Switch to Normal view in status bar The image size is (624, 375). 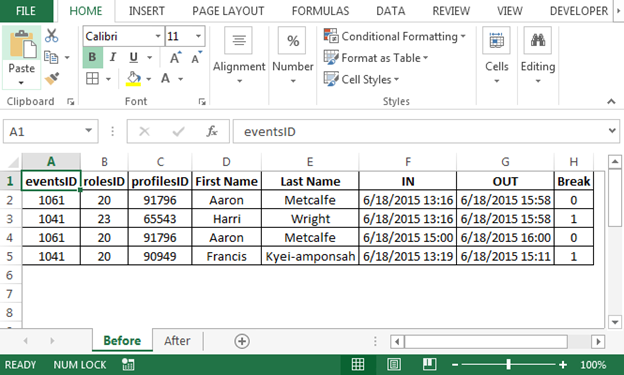(357, 364)
